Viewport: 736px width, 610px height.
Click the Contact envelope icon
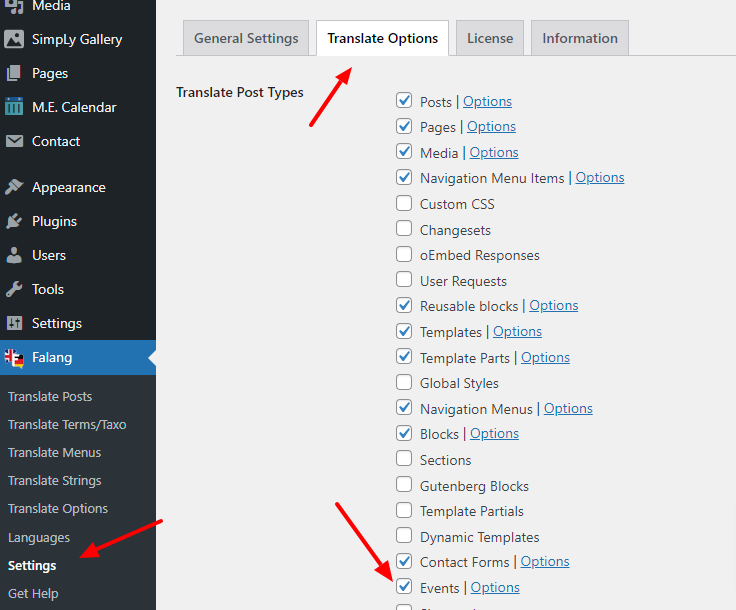click(x=14, y=141)
